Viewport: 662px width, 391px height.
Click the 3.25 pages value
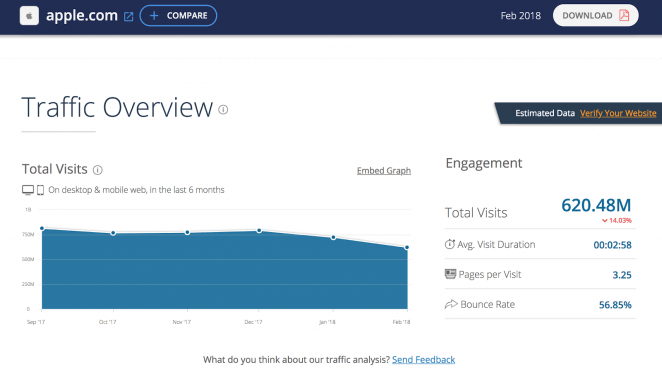[622, 275]
